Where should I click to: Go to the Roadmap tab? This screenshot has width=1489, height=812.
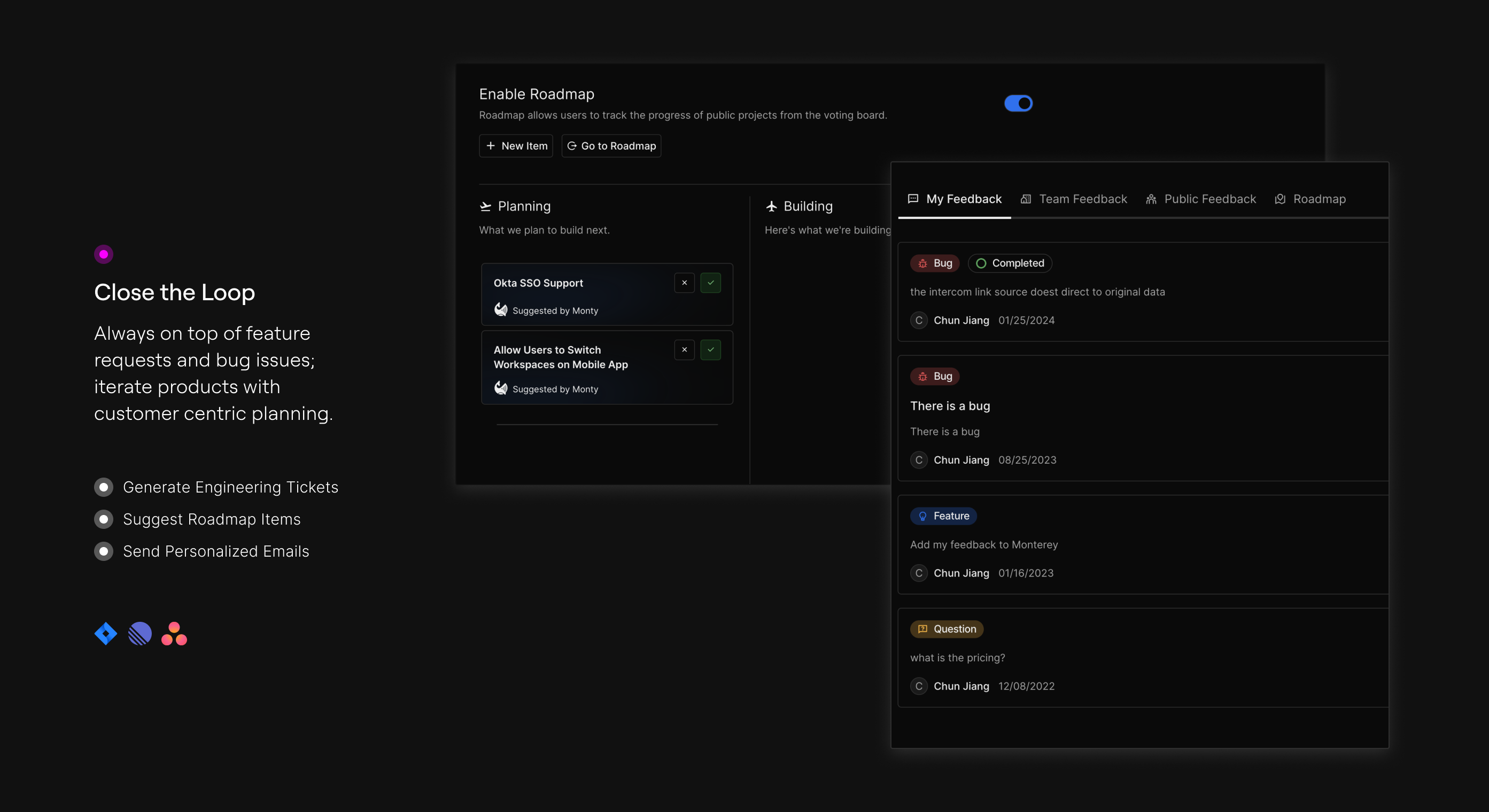click(1310, 199)
